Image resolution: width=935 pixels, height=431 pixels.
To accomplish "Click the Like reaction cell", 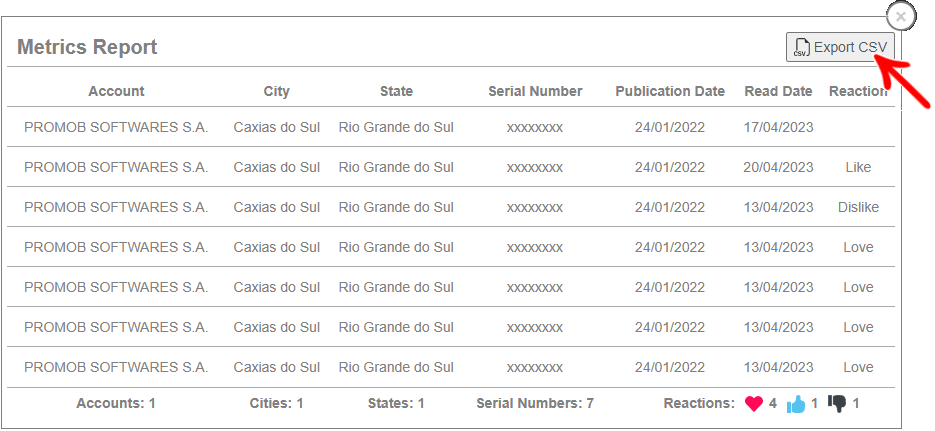I will [x=858, y=167].
